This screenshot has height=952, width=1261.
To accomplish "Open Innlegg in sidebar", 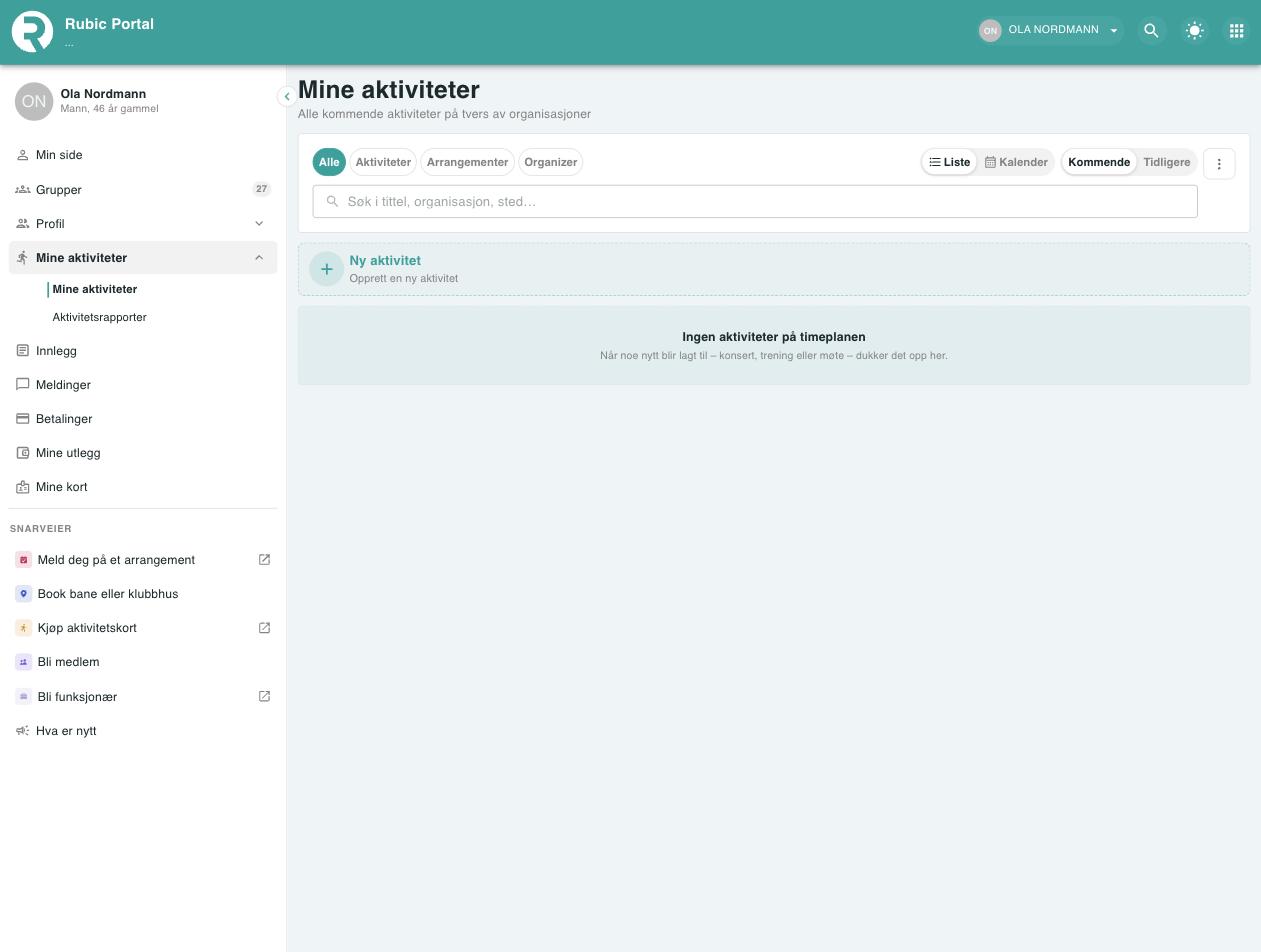I will (x=143, y=351).
